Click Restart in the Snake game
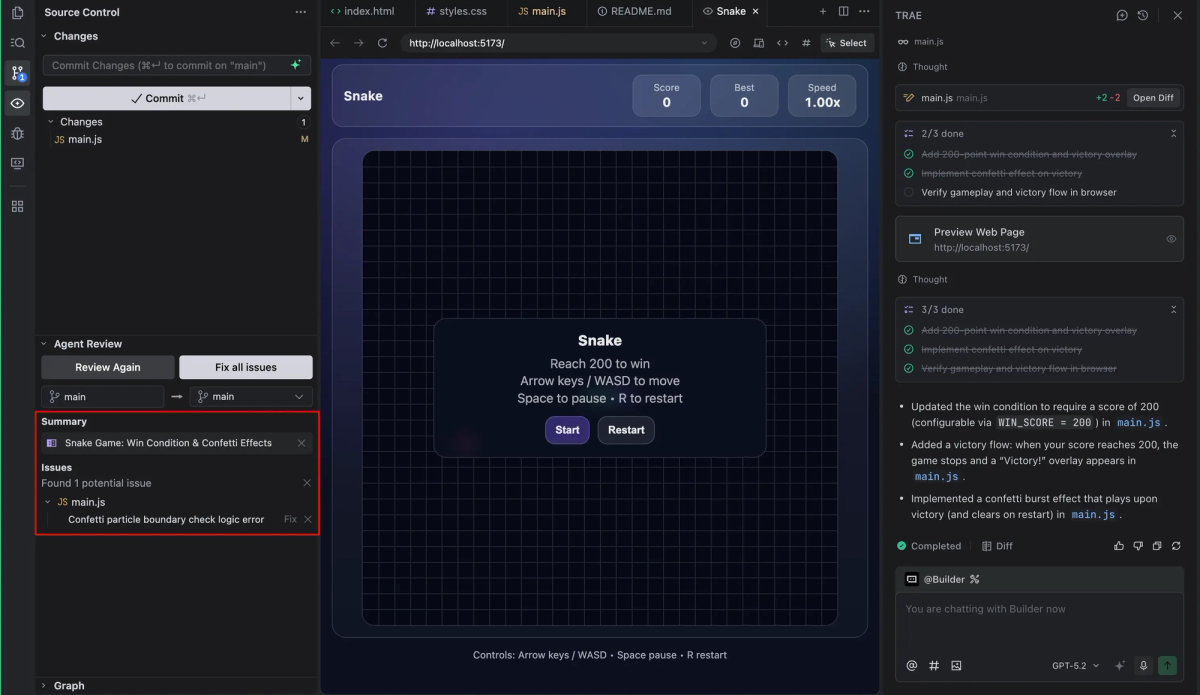The height and width of the screenshot is (695, 1200). click(626, 430)
